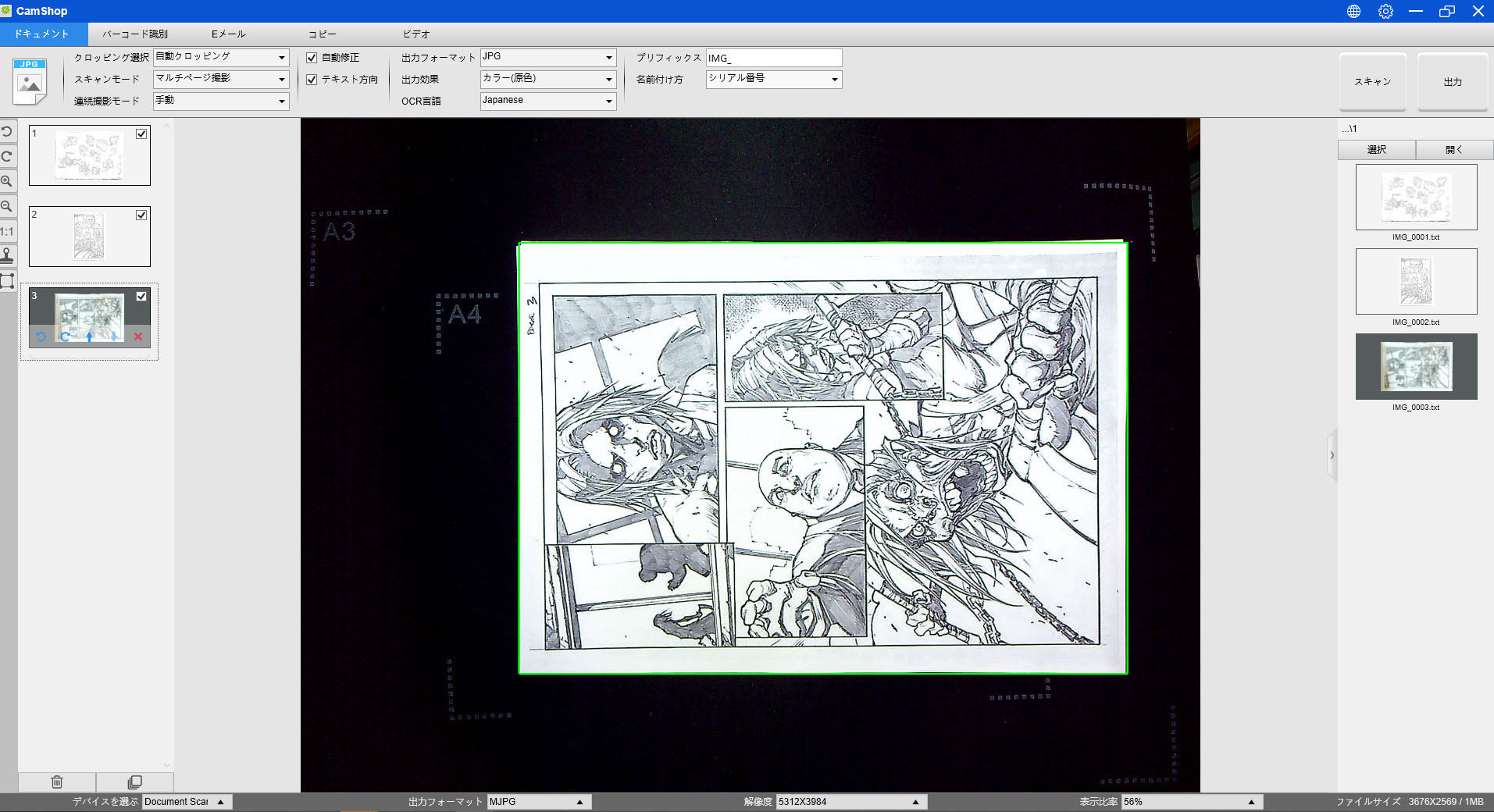This screenshot has width=1494, height=812.
Task: Select the stamp tool icon
Action: 7,256
